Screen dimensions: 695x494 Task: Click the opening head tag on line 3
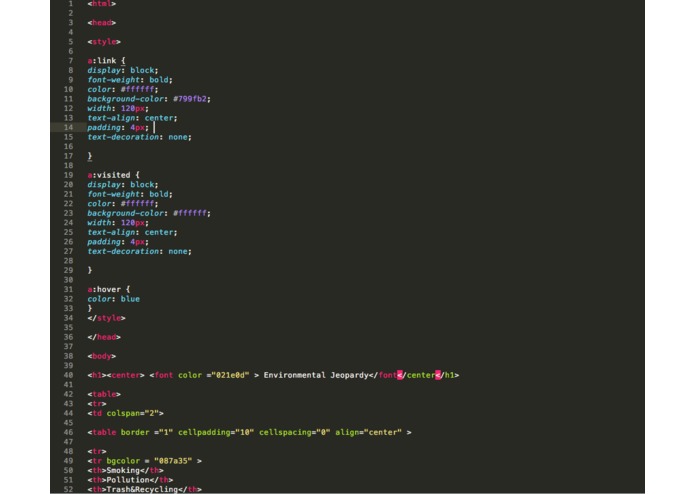tap(102, 23)
